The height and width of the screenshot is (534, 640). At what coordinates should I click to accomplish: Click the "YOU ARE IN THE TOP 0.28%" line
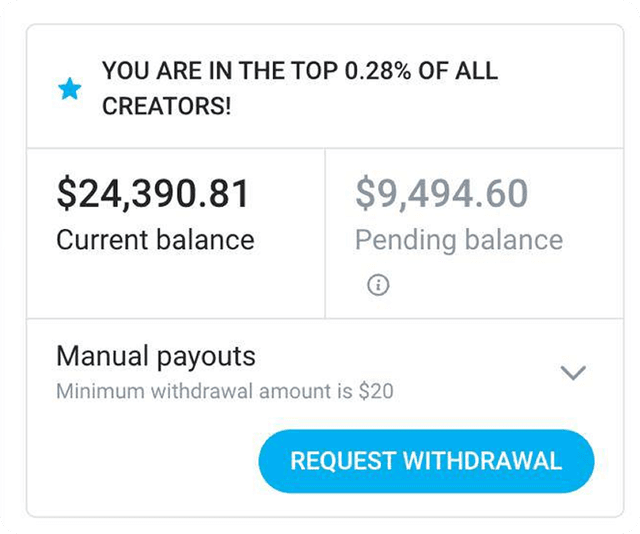pos(300,72)
